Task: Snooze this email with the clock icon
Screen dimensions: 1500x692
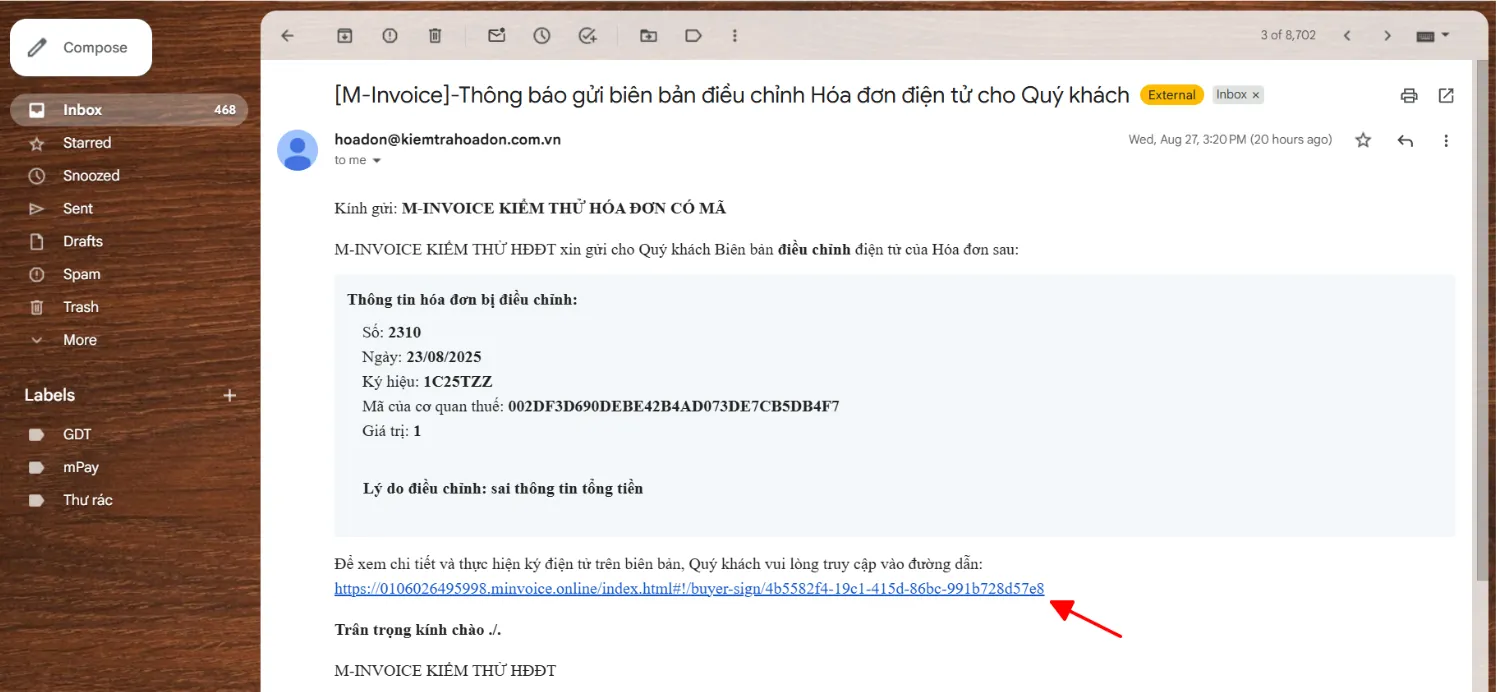Action: point(542,35)
